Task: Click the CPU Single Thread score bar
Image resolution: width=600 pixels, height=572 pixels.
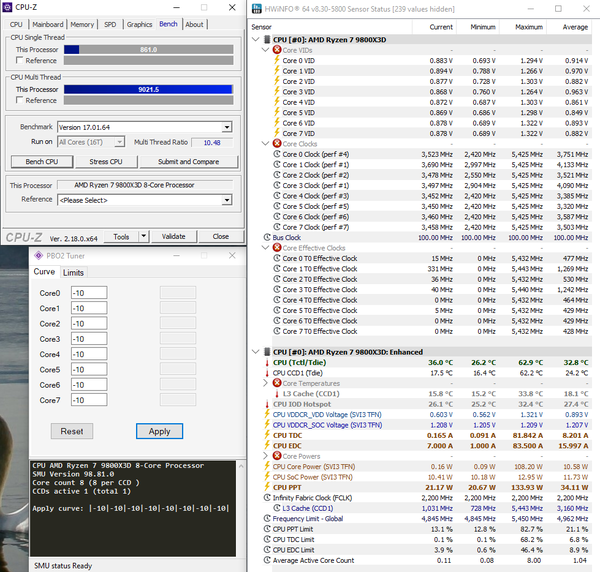Action: (148, 49)
